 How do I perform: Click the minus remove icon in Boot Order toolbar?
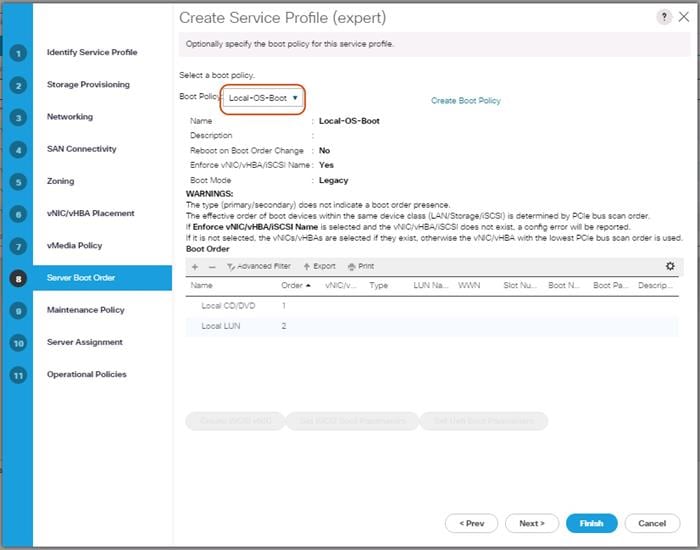[x=211, y=266]
